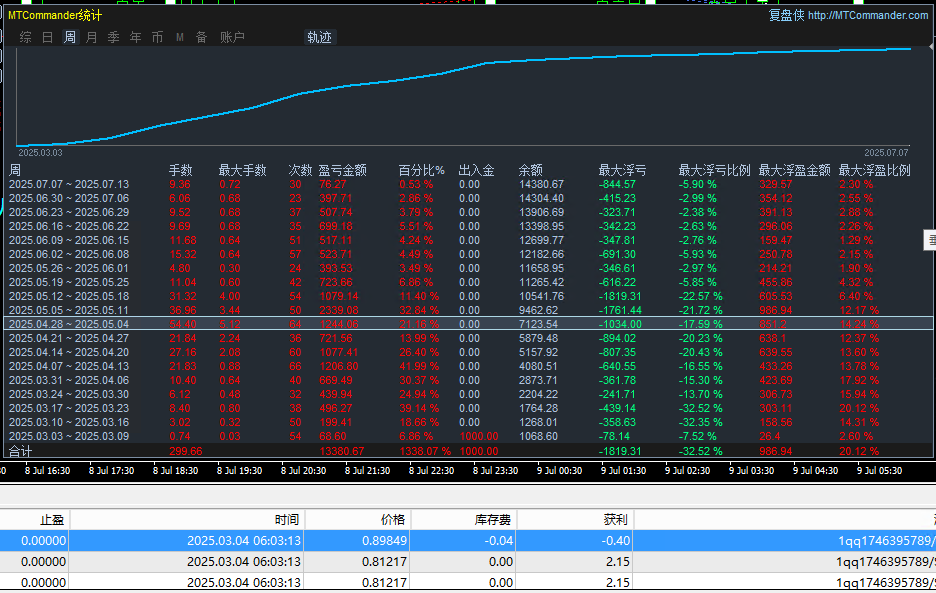This screenshot has height=593, width=936.
Task: Open the http://MTCommander.com link
Action: point(868,16)
